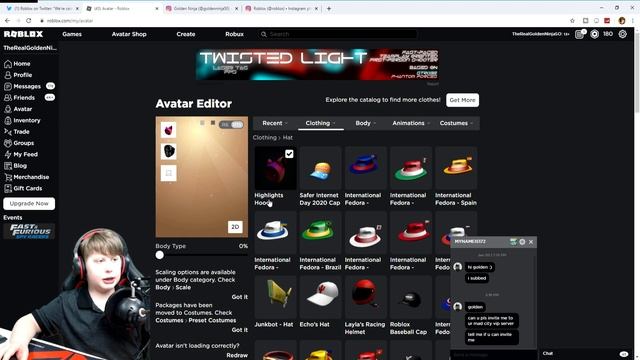Open Groups in the sidebar
The width and height of the screenshot is (640, 360).
coord(19,143)
